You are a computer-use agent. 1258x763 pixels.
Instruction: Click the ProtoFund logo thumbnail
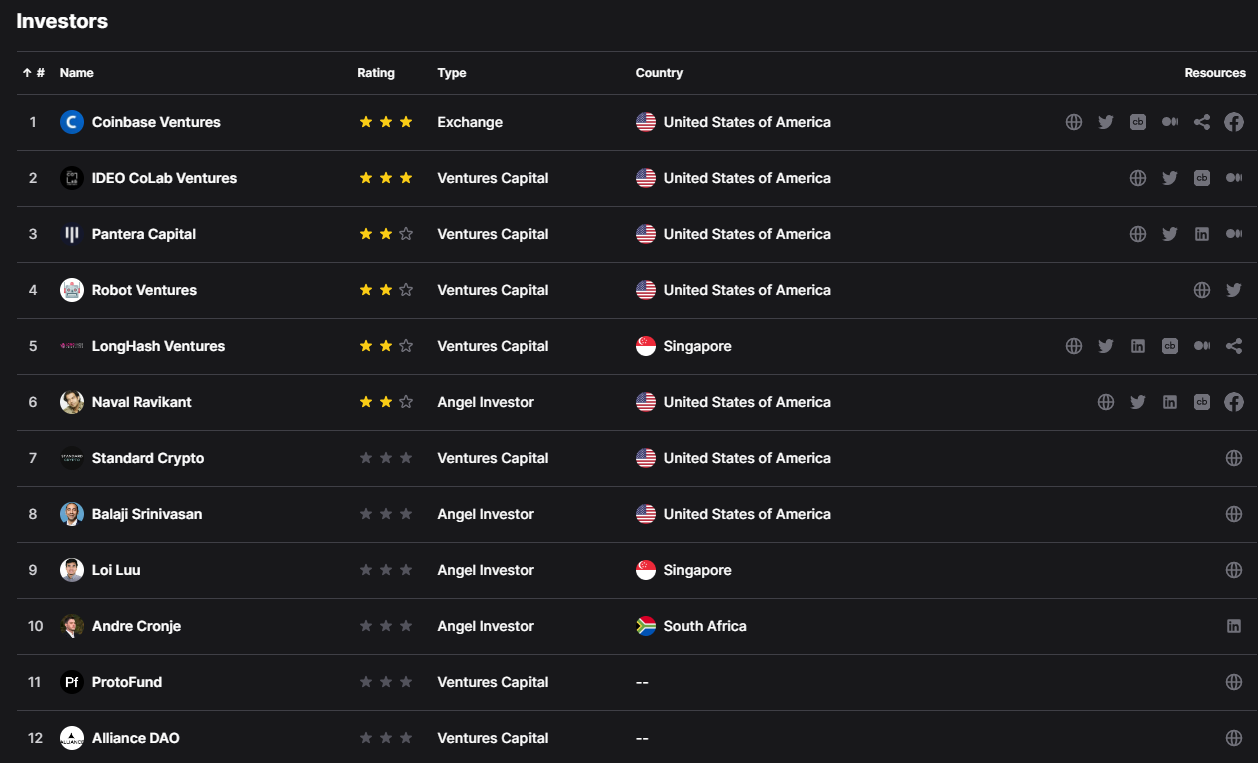pos(72,682)
